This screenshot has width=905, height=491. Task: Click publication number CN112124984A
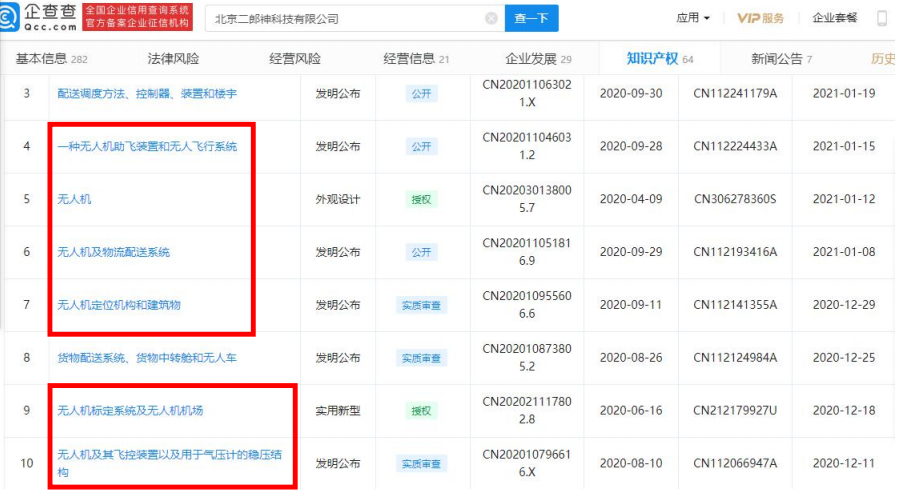tap(735, 358)
